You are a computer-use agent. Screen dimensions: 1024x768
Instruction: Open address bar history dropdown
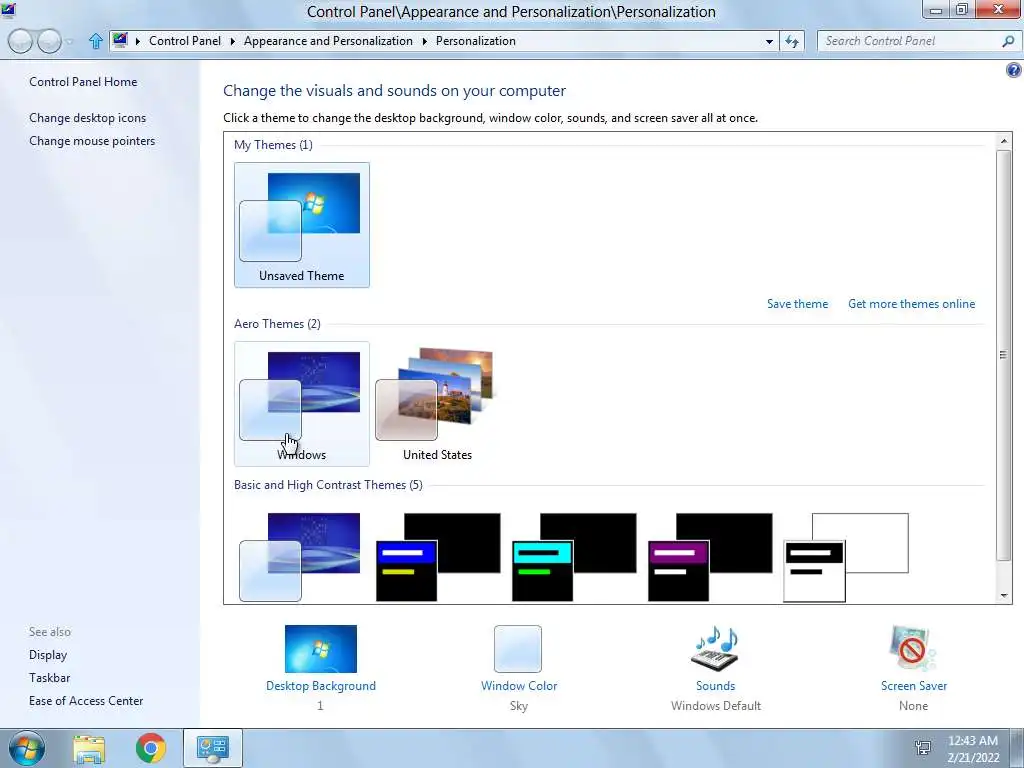point(769,41)
